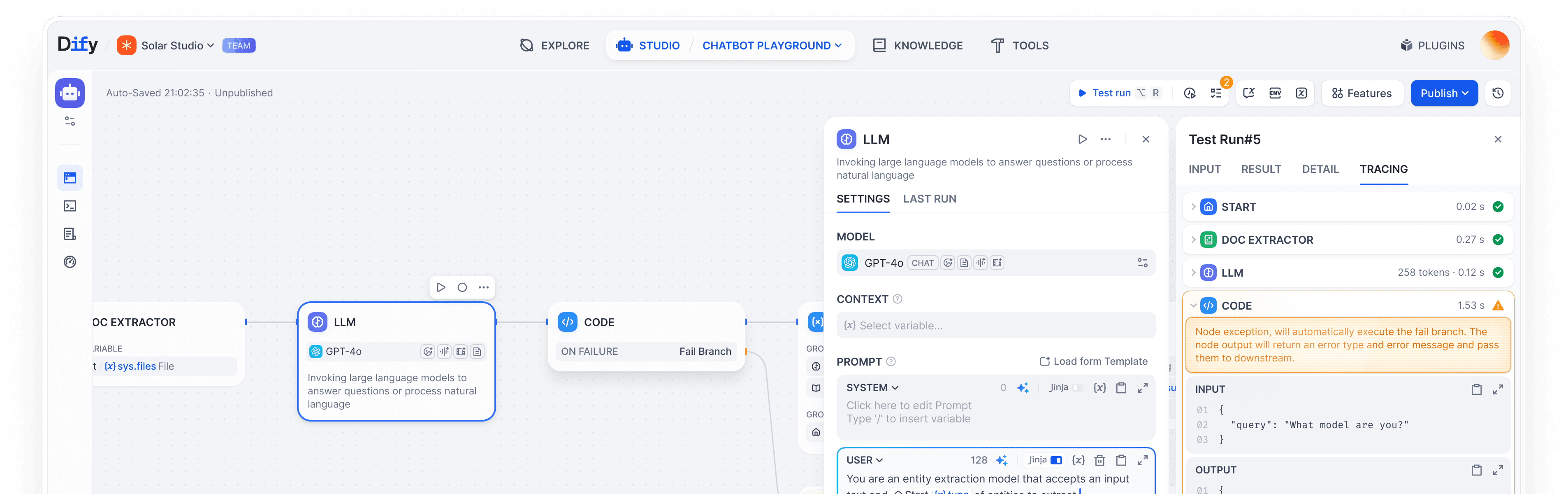Expand the INPUT code block to fullscreen

[1497, 389]
